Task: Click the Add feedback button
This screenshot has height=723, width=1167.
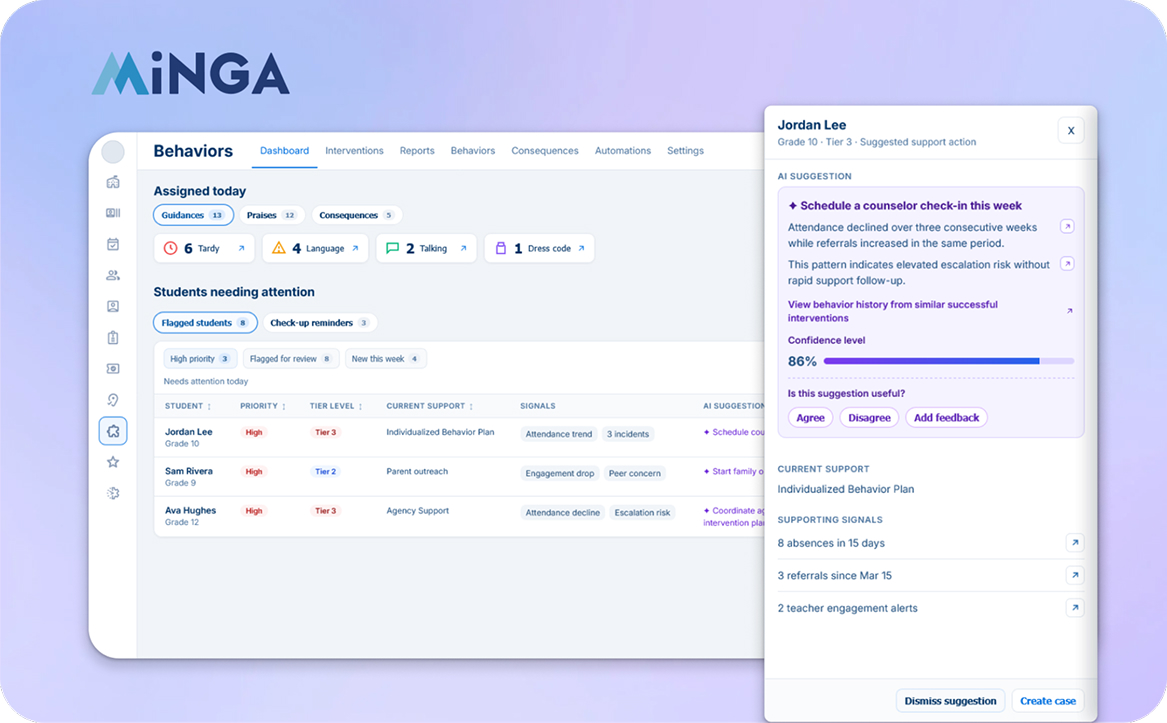Action: 947,418
